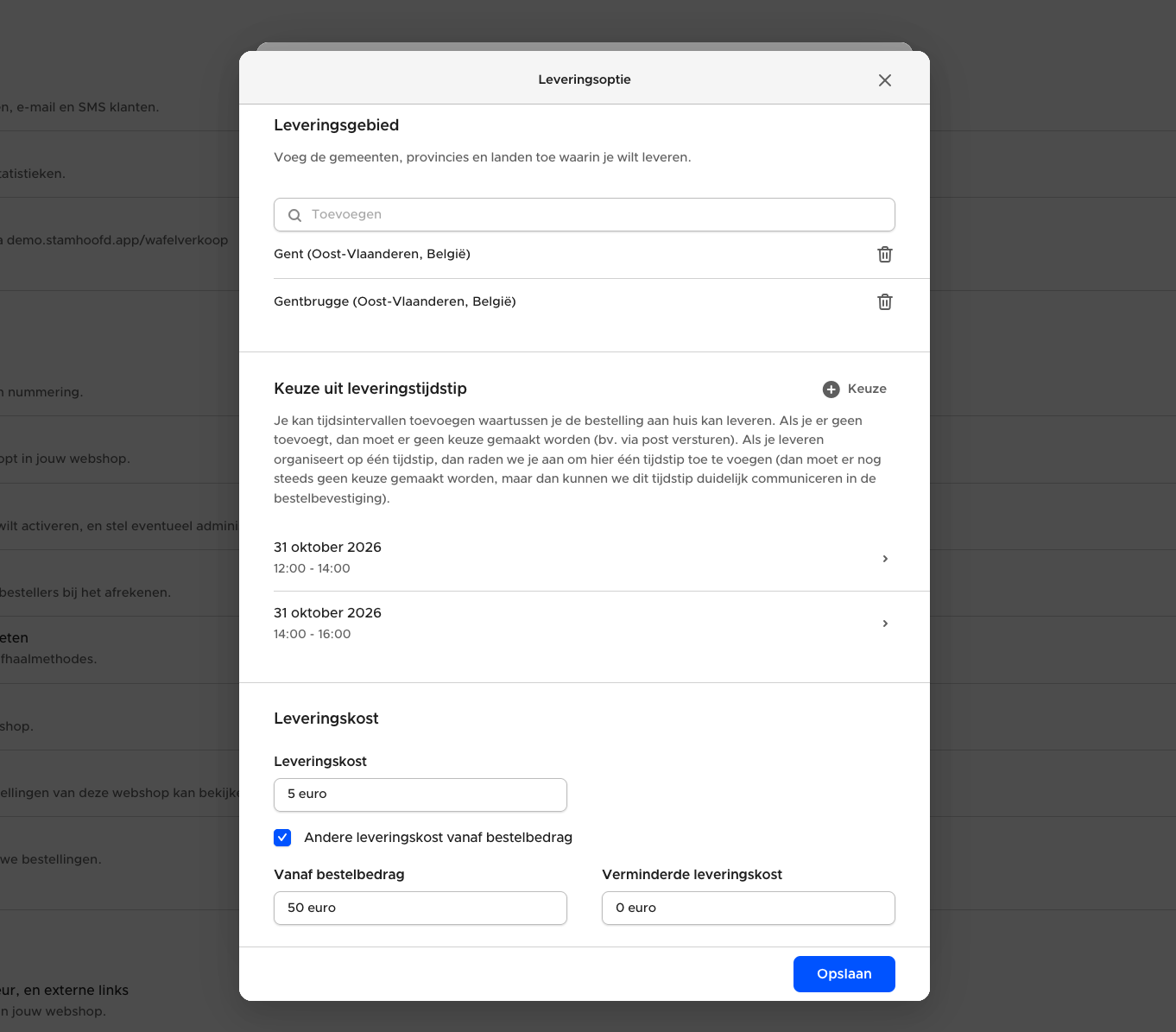Uncheck the Andere leveringskost vanaf bestelbedrag checkbox

click(x=282, y=838)
